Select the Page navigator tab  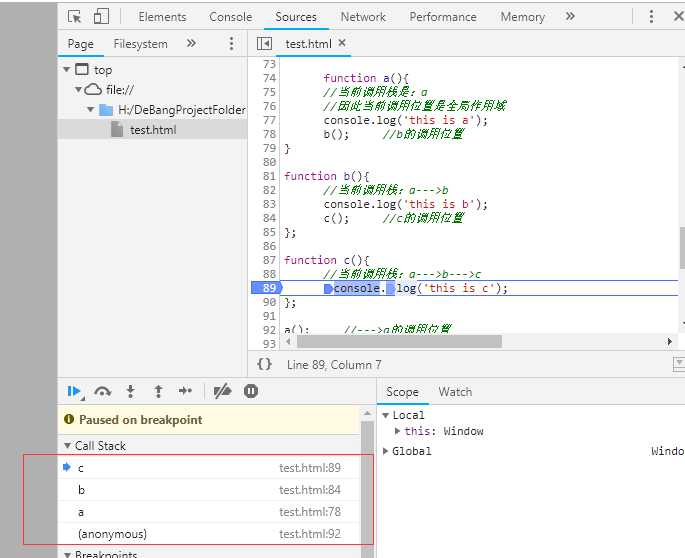coord(80,44)
